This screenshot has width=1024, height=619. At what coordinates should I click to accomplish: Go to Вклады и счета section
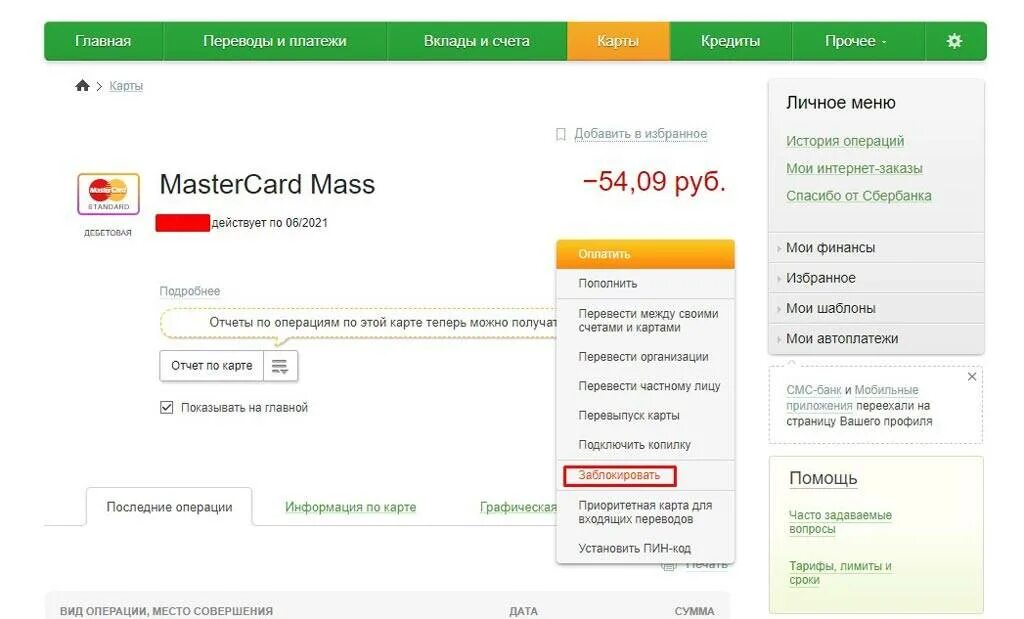coord(477,41)
